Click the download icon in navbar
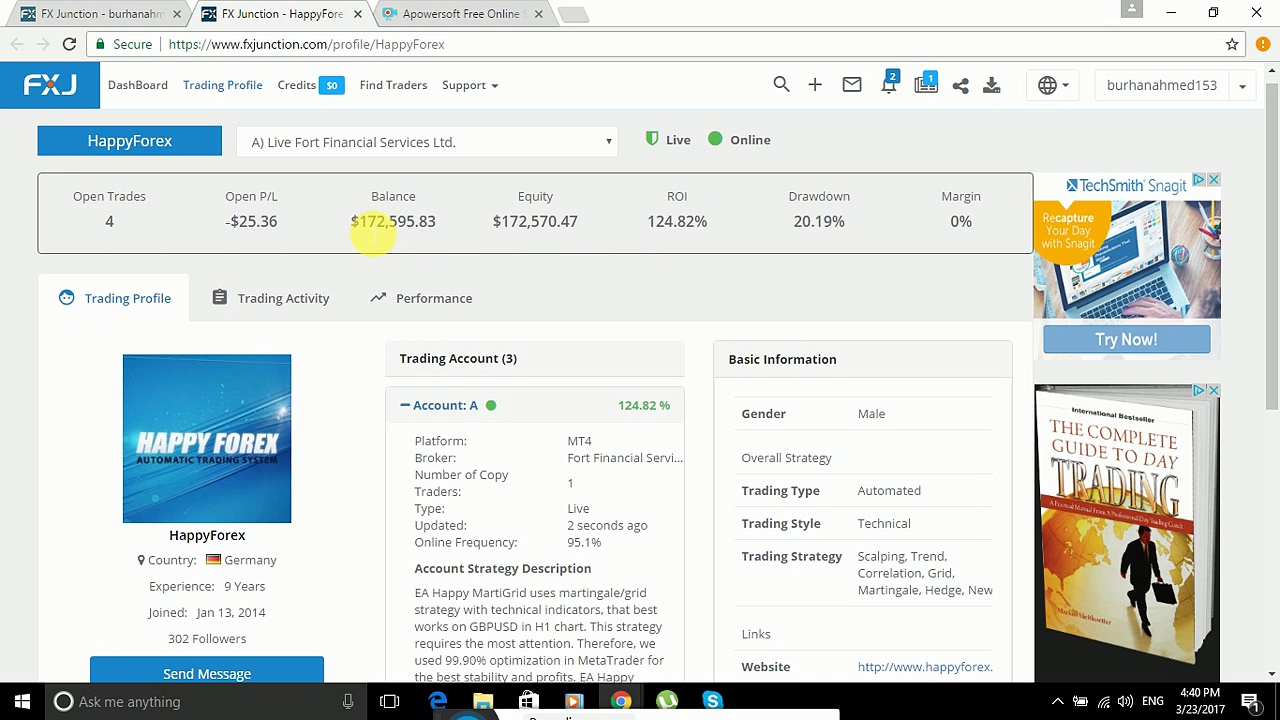Image resolution: width=1280 pixels, height=720 pixels. 992,85
